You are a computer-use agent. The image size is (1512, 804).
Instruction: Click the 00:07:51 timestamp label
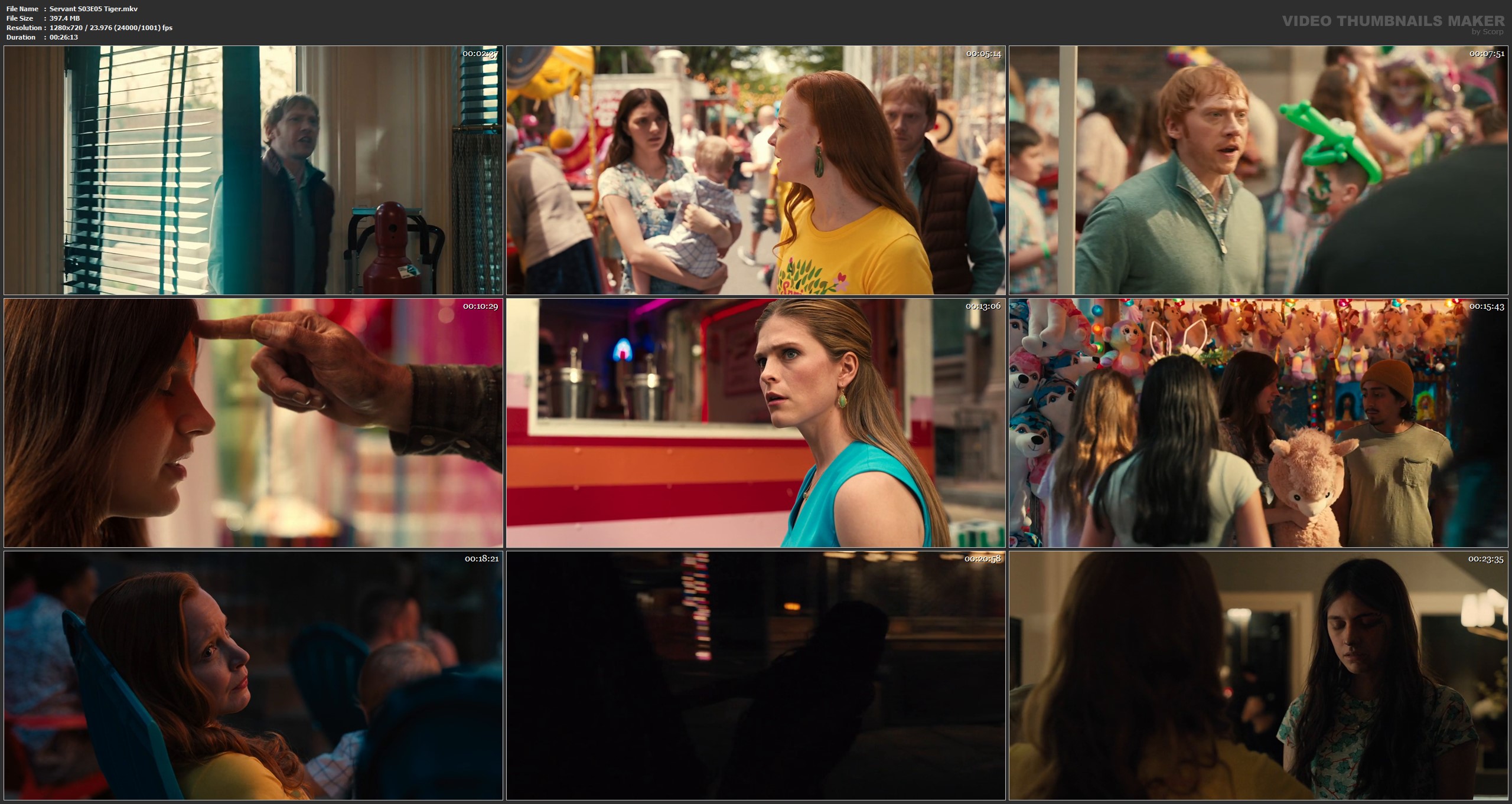click(x=1487, y=54)
